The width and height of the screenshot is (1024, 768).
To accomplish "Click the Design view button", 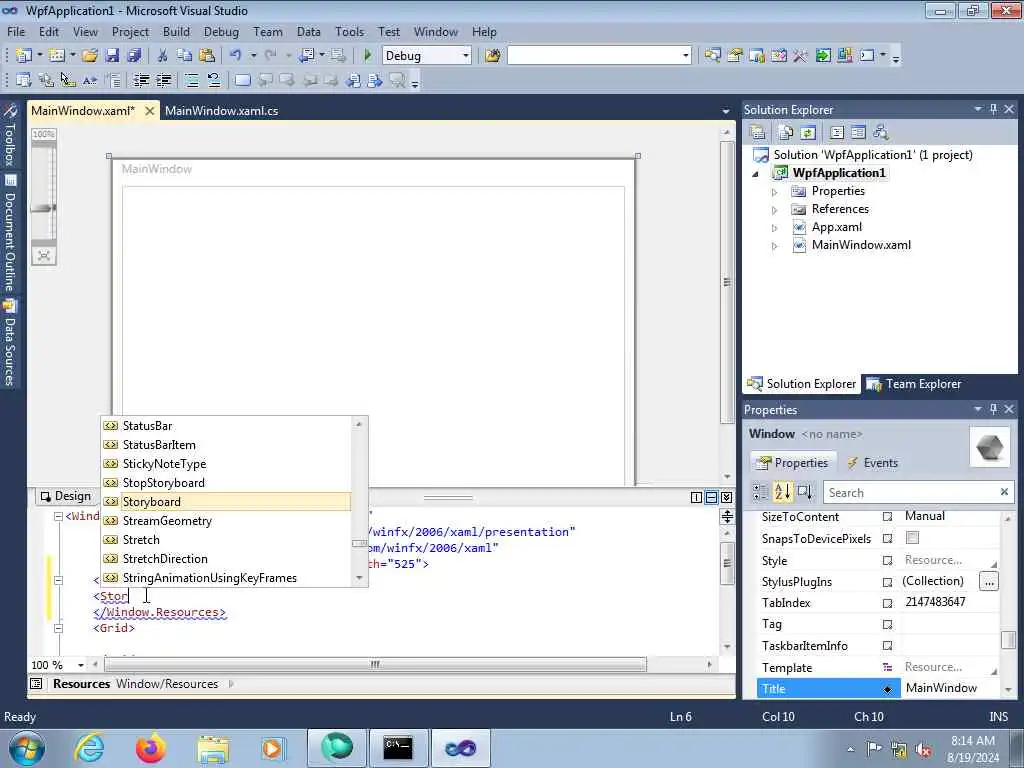I will (x=65, y=496).
